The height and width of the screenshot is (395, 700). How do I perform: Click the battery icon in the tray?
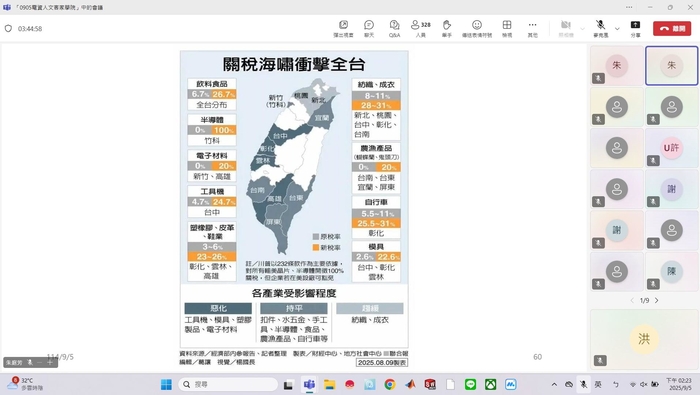tap(654, 384)
